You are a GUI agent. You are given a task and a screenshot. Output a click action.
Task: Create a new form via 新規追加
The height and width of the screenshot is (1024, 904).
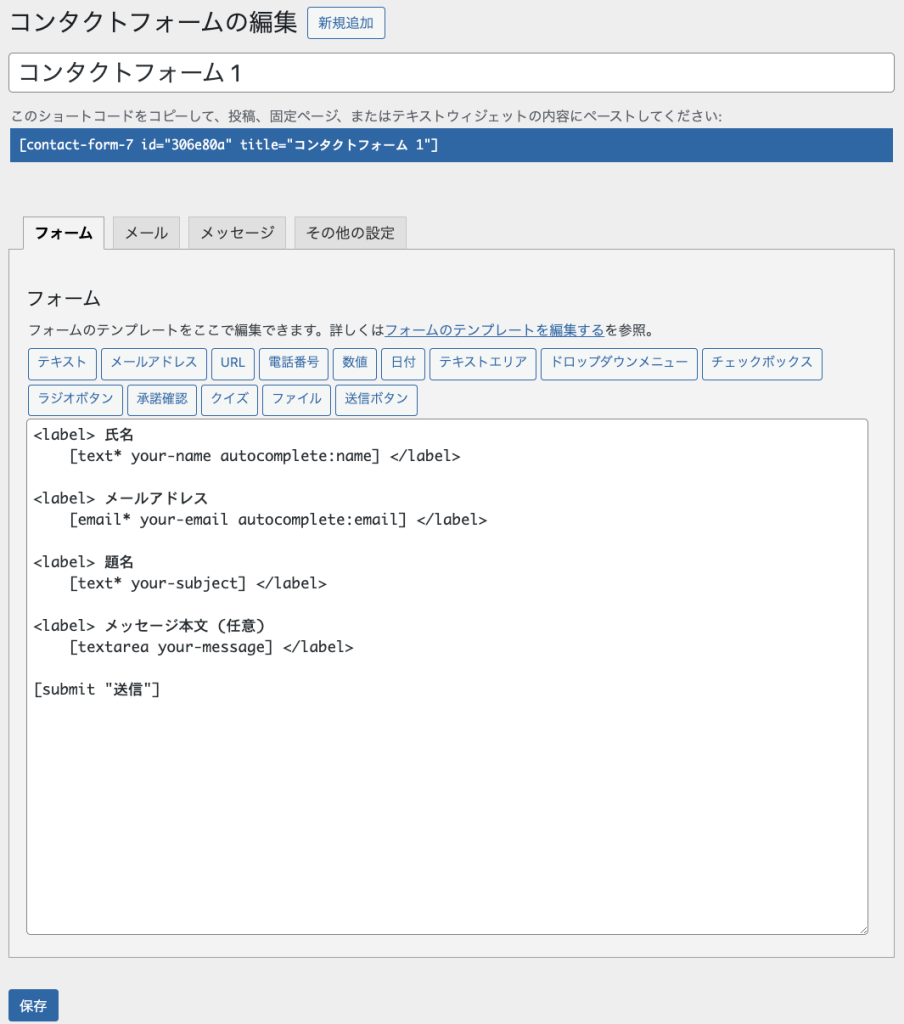point(345,23)
